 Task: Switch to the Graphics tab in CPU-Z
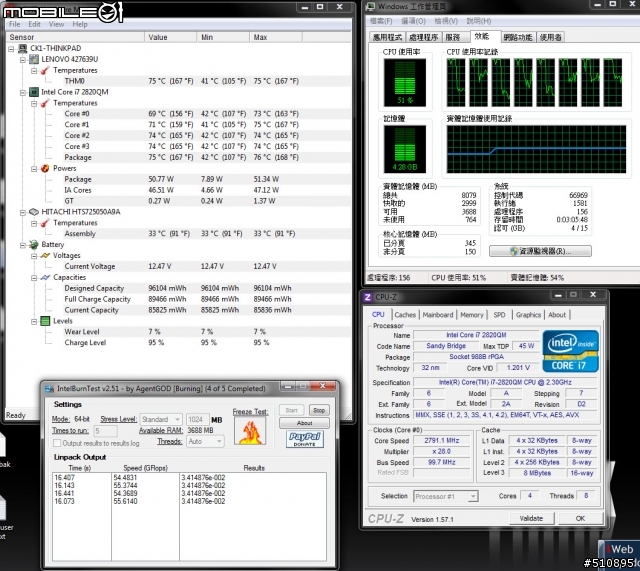click(528, 315)
